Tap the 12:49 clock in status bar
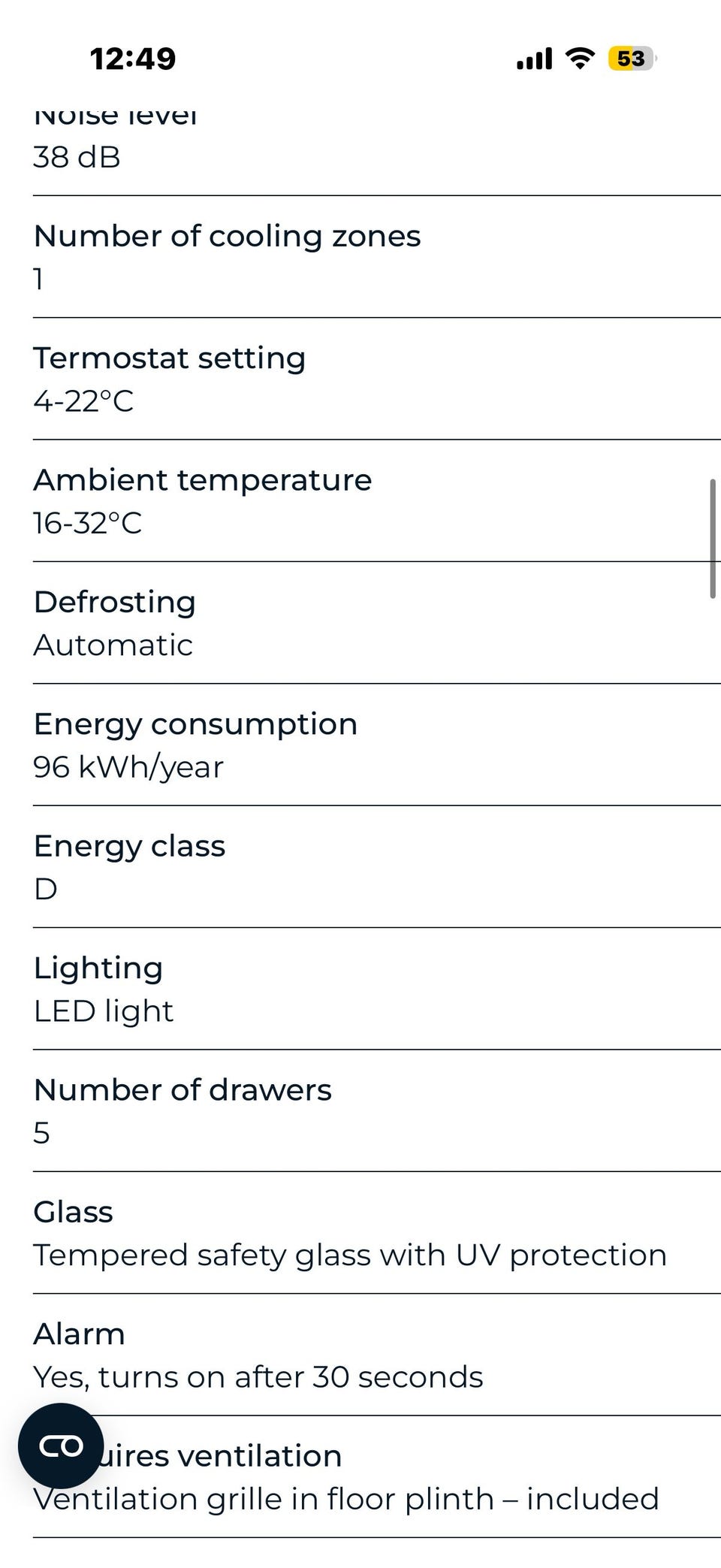721x1568 pixels. point(133,59)
